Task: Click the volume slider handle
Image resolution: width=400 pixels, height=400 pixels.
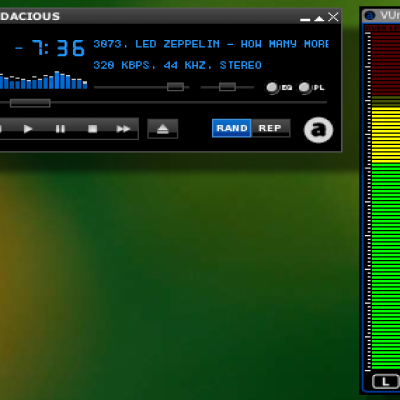Action: point(175,87)
